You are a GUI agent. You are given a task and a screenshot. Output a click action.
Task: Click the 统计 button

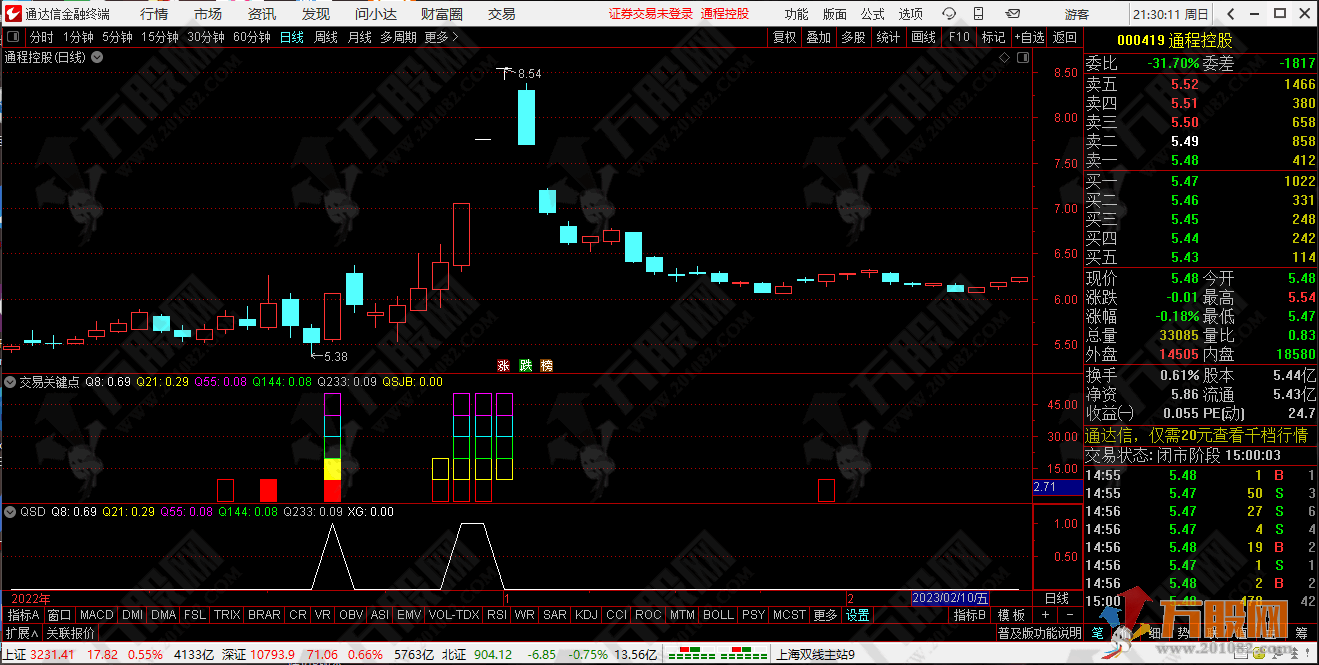coord(888,37)
